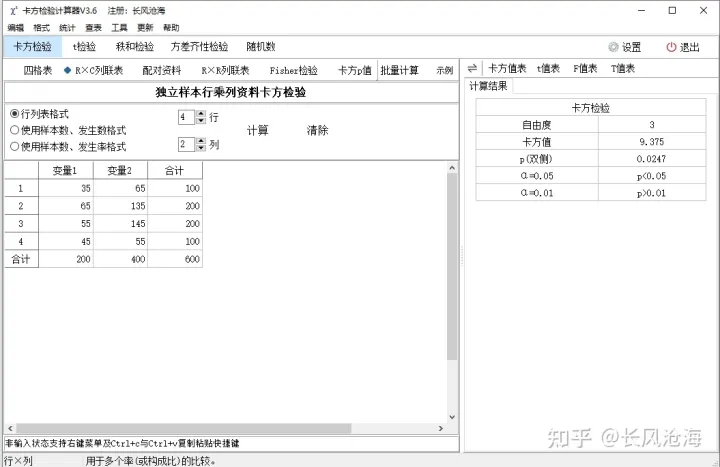Switch to the 秩和检验 tab
This screenshot has height=467, width=720.
[135, 47]
